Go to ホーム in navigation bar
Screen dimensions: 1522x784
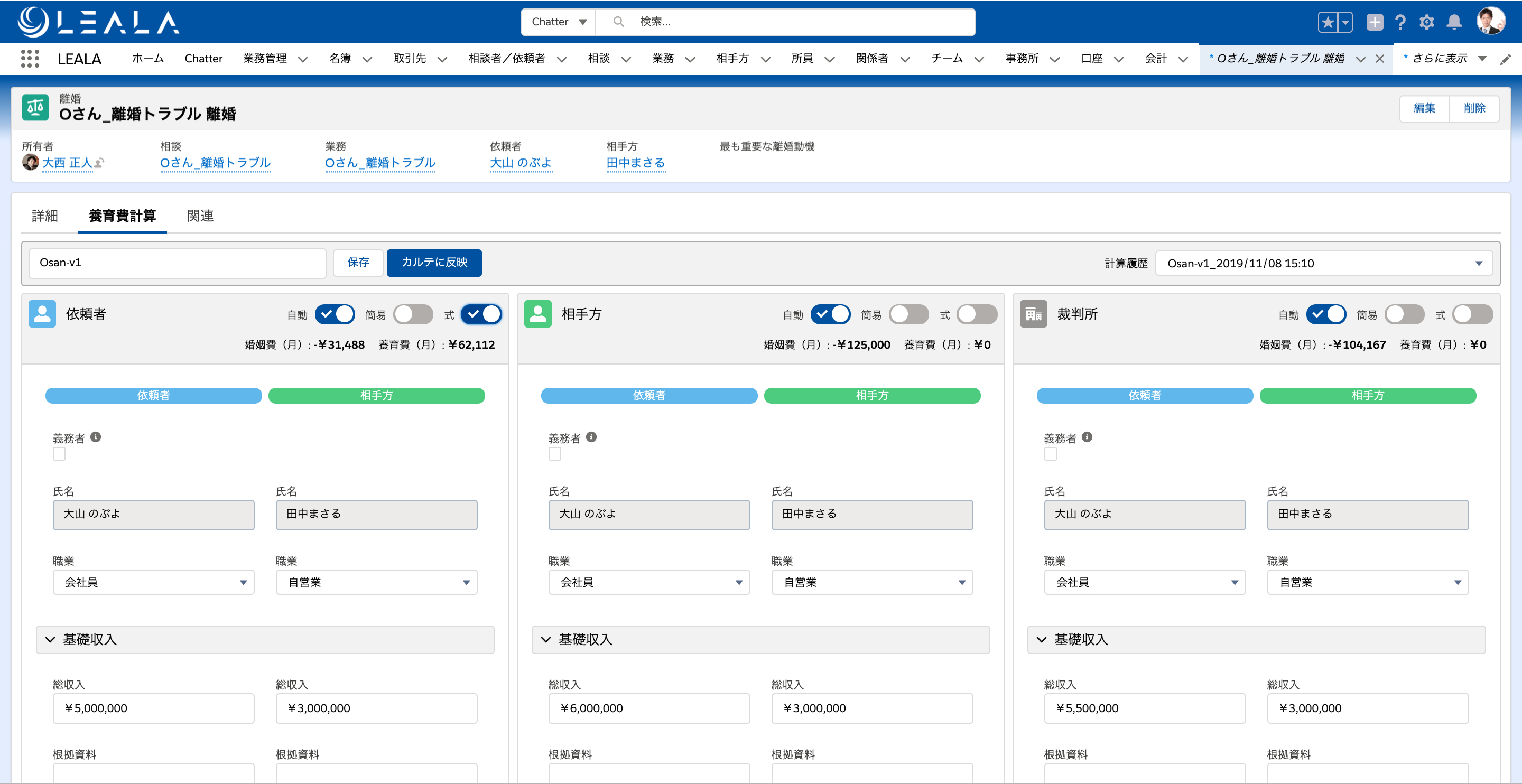pos(148,59)
